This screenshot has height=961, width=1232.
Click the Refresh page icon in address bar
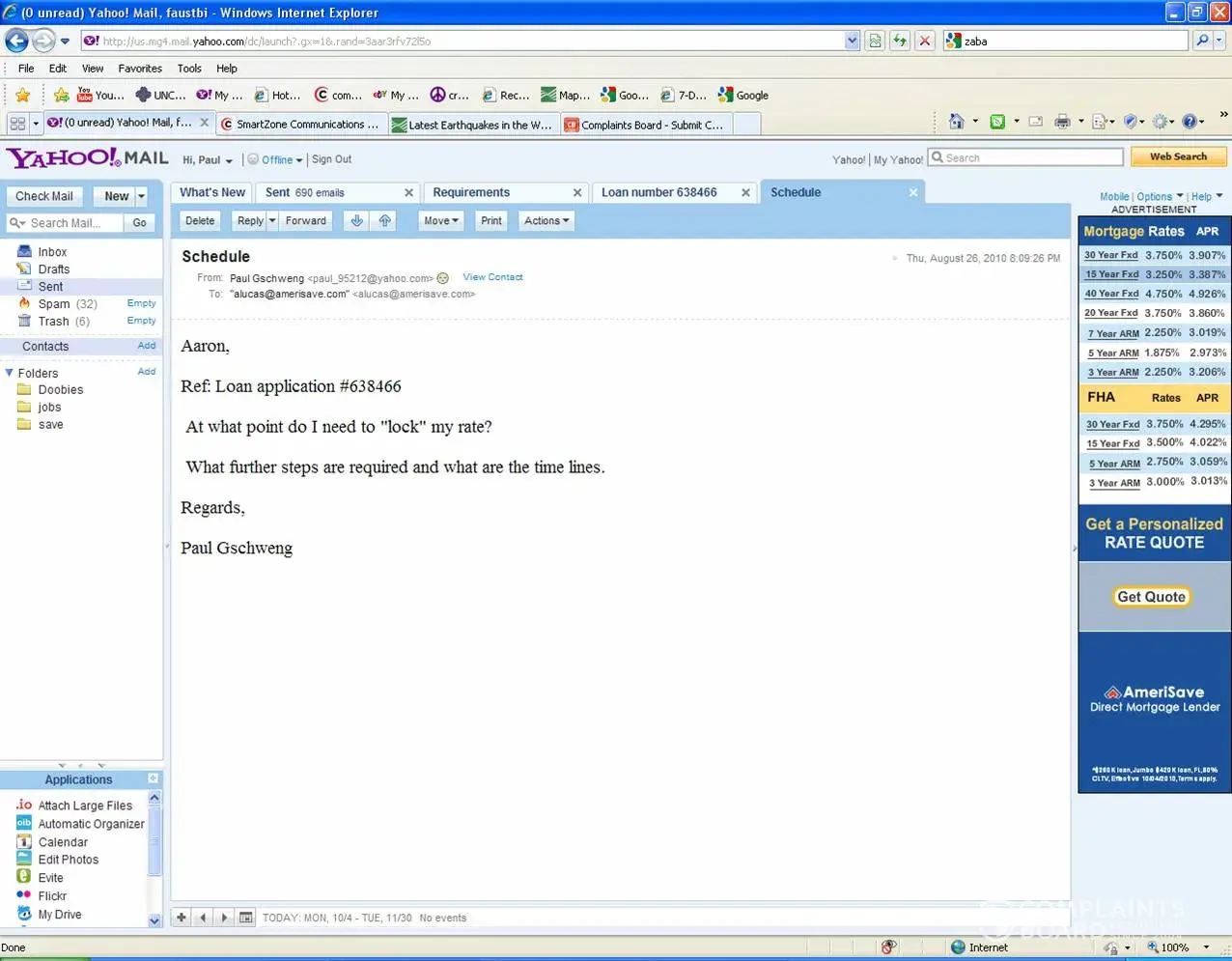click(900, 41)
